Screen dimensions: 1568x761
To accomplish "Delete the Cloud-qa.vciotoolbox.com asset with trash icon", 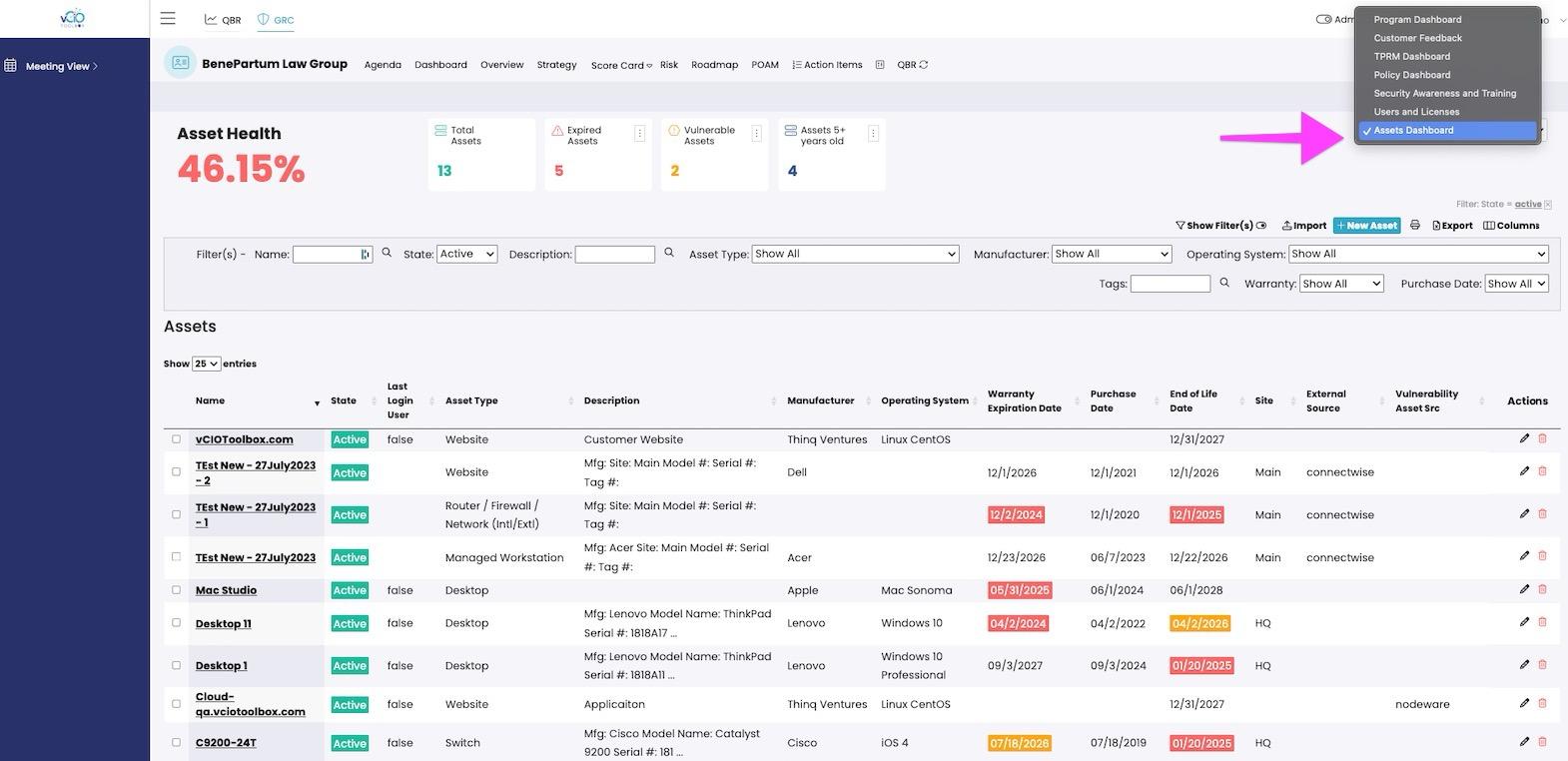I will coord(1542,703).
